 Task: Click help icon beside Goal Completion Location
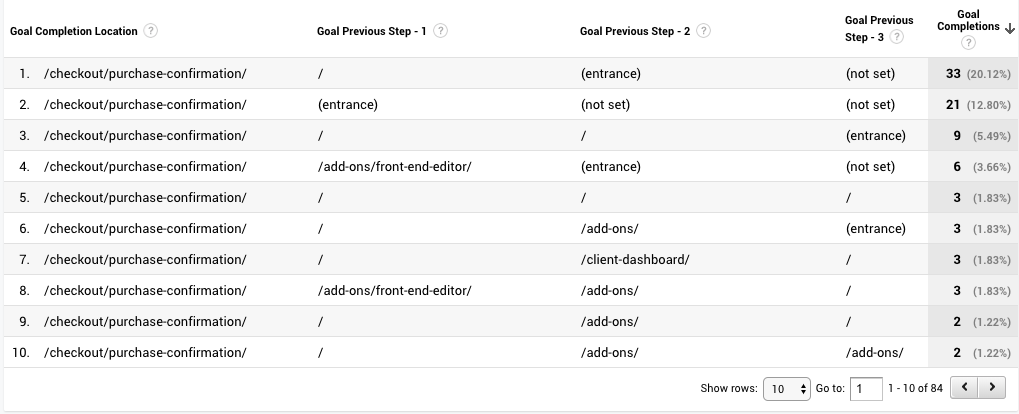tap(151, 31)
